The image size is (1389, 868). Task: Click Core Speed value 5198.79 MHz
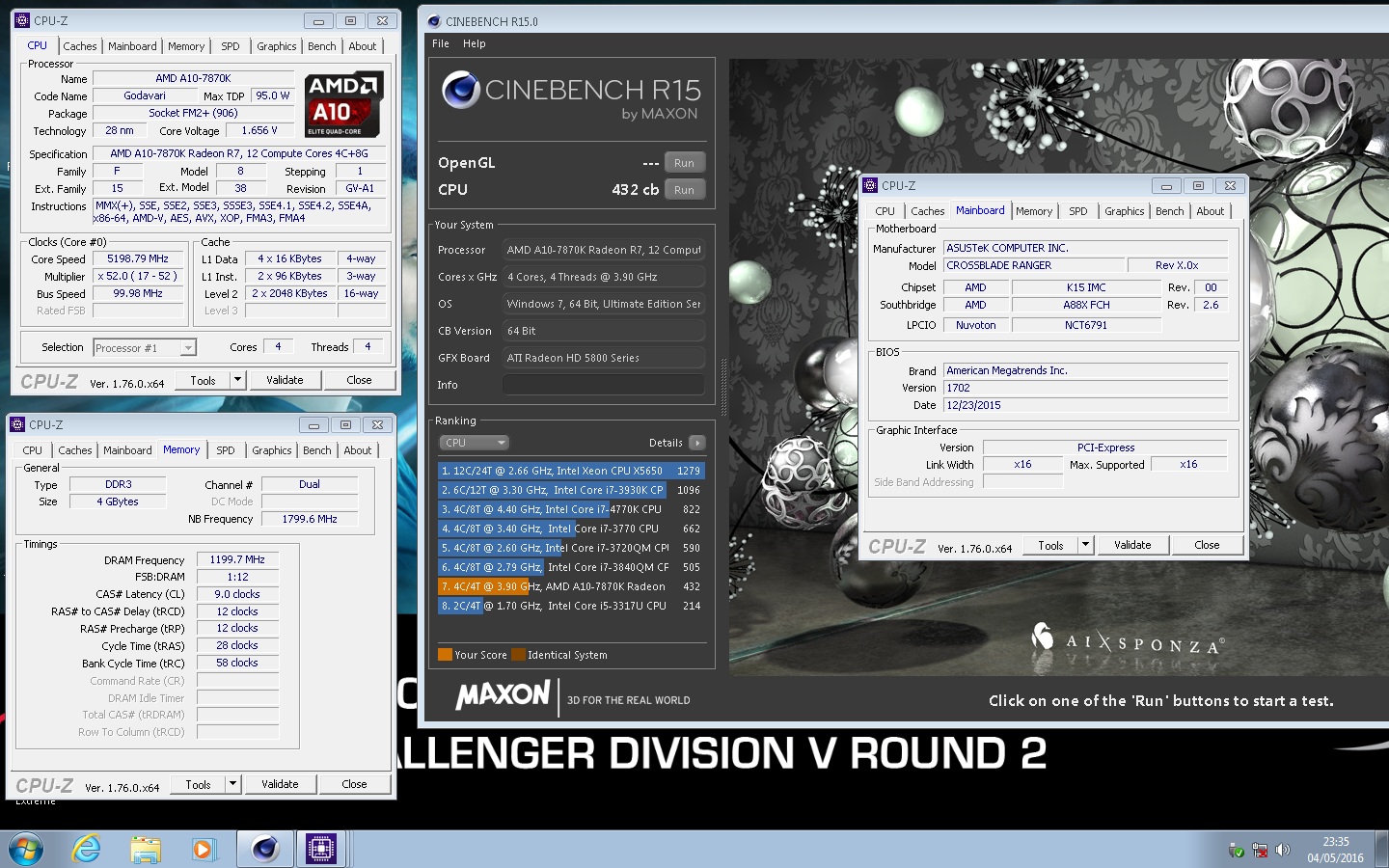[138, 258]
